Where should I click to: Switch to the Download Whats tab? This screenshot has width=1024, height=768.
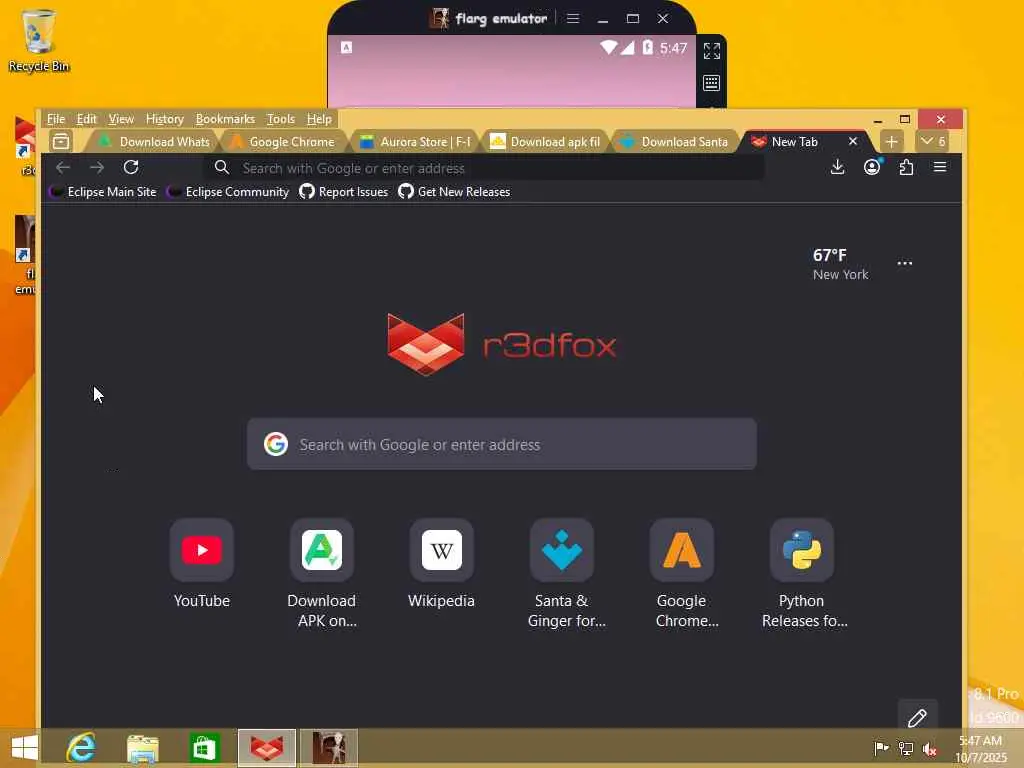click(154, 142)
